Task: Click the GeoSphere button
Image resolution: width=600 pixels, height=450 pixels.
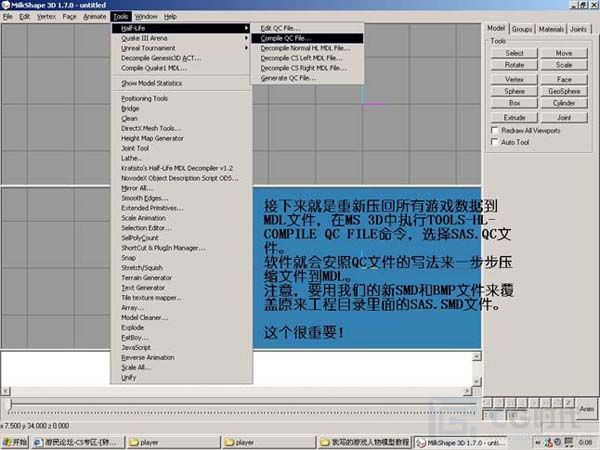Action: tap(564, 91)
